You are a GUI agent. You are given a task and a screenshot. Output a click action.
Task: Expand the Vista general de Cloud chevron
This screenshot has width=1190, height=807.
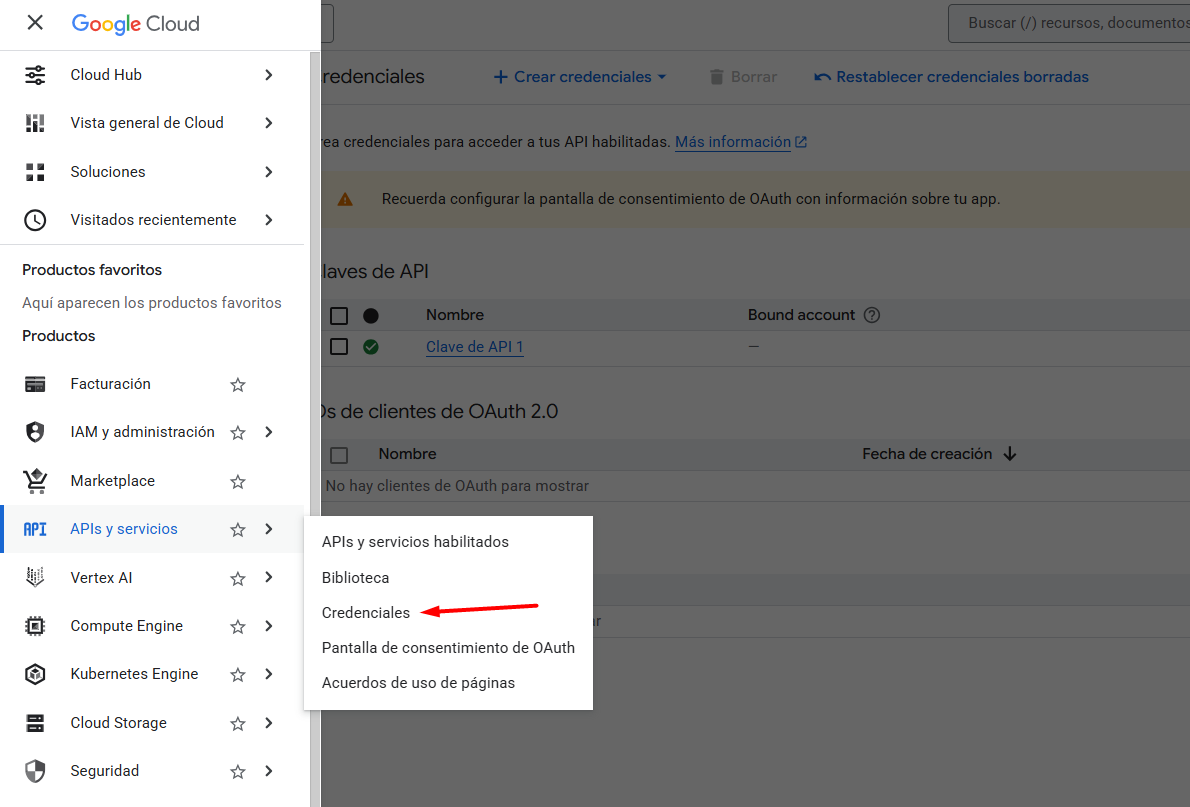[x=269, y=123]
